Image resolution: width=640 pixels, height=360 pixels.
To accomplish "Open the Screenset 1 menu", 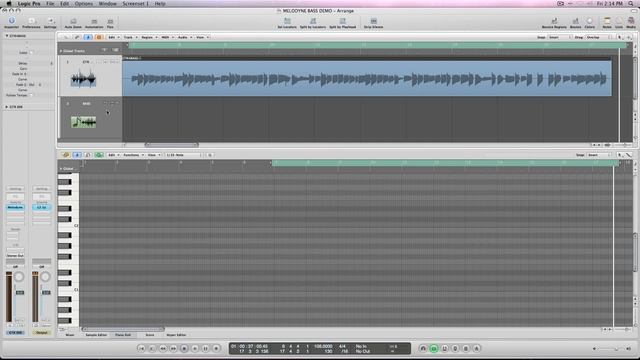I will click(x=136, y=4).
